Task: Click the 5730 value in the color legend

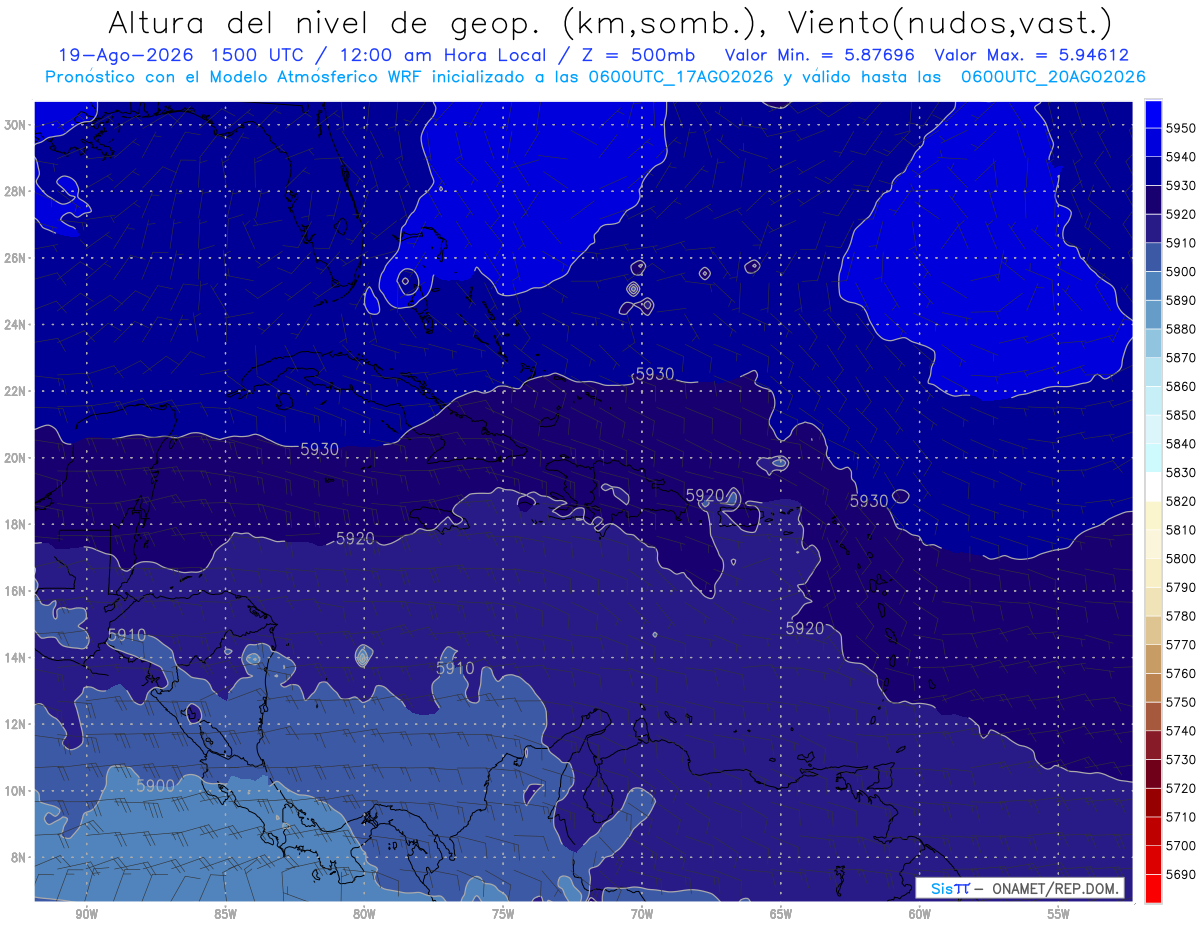Action: point(1180,759)
